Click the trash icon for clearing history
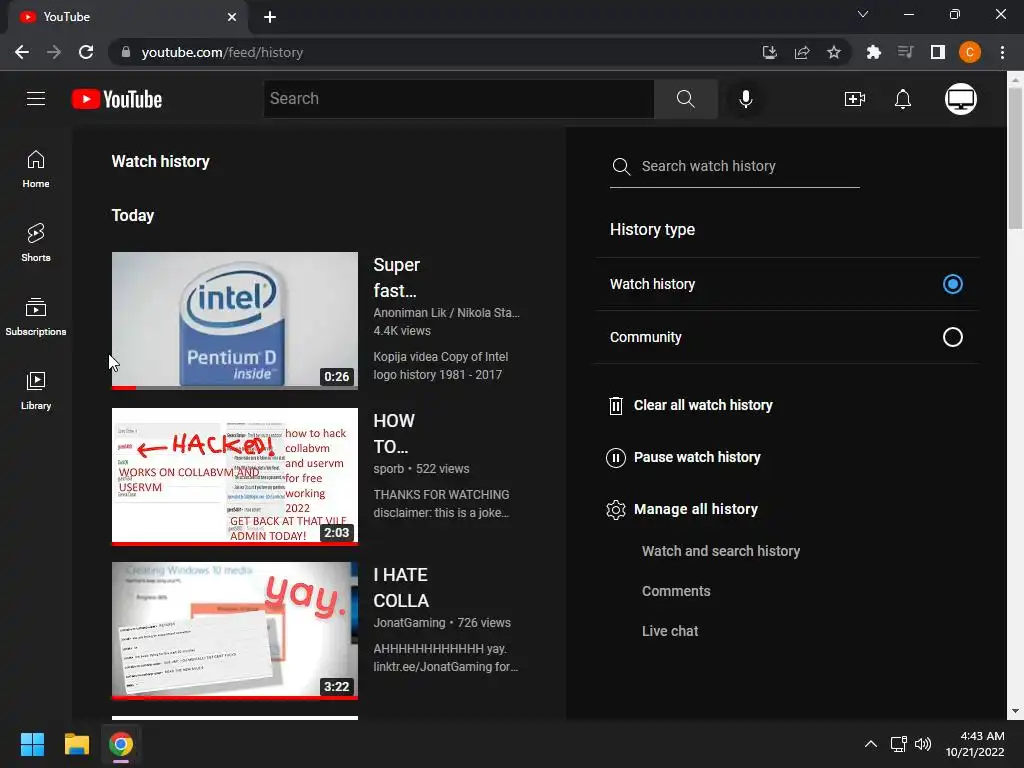The height and width of the screenshot is (768, 1024). tap(616, 406)
